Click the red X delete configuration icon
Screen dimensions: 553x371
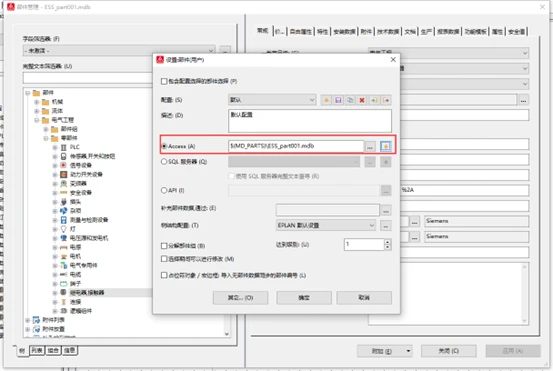click(362, 100)
